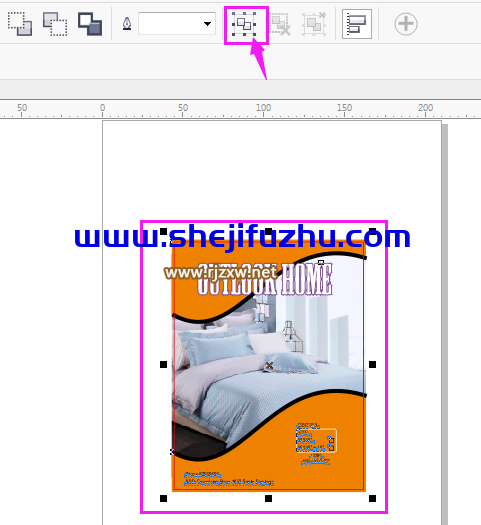Click the 0 mark on the horizontal ruler
Image resolution: width=481 pixels, height=525 pixels.
(x=102, y=108)
